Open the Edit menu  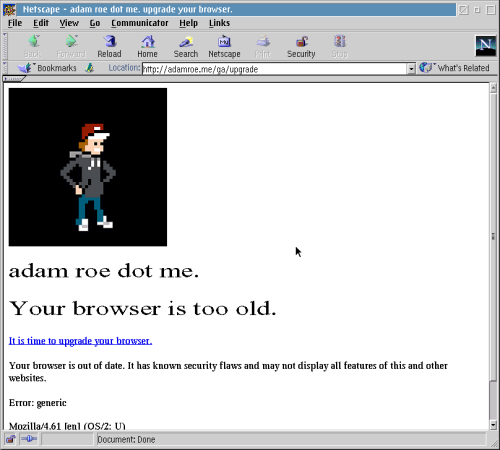tap(41, 23)
